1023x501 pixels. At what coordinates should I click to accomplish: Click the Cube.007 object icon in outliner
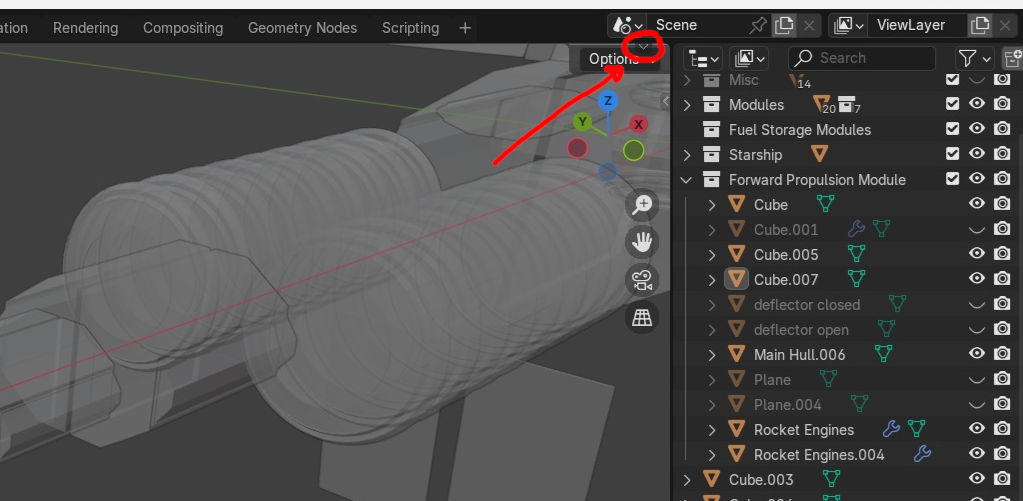(737, 279)
